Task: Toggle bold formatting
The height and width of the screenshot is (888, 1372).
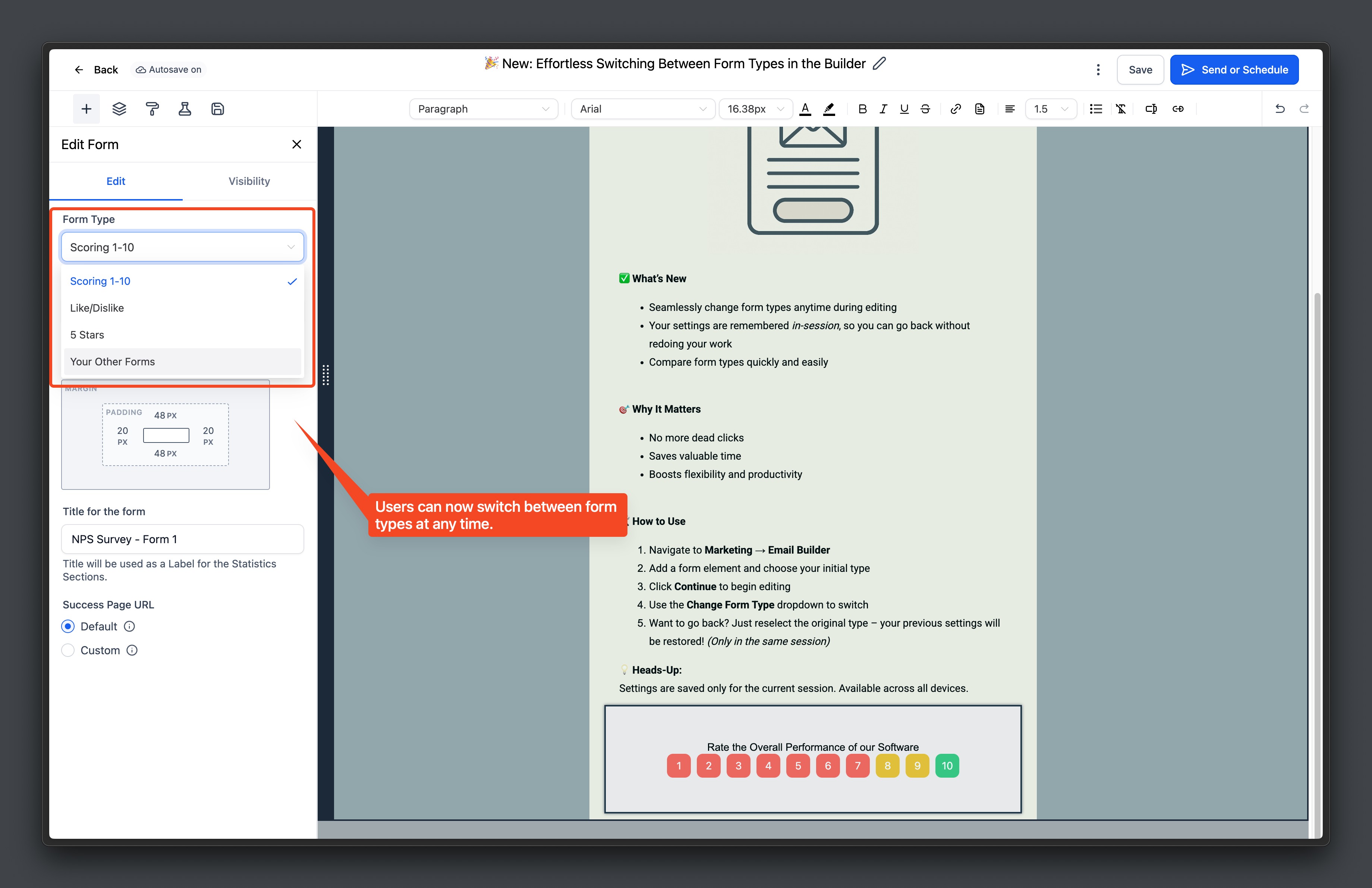Action: coord(862,109)
